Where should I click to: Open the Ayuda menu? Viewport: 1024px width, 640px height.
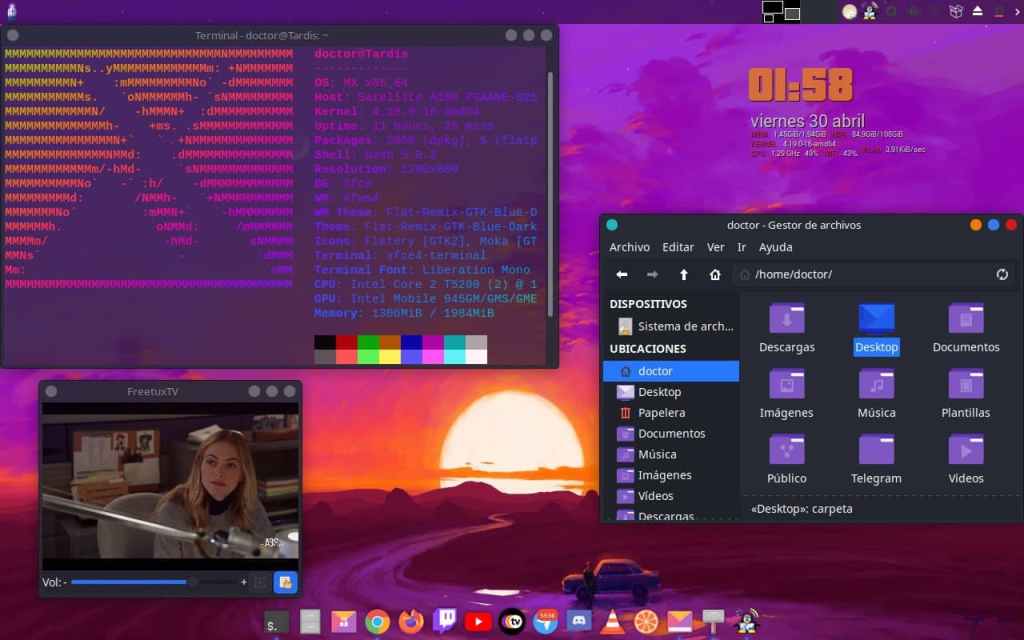coord(775,247)
